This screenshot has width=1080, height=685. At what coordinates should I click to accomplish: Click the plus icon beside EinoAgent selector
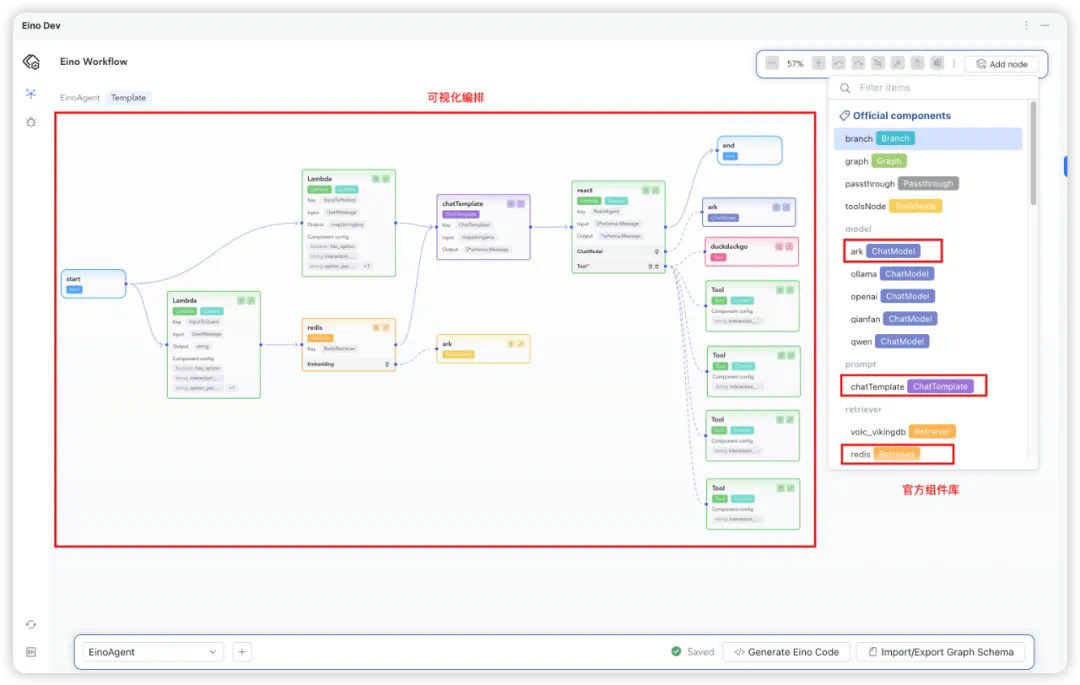click(x=242, y=652)
